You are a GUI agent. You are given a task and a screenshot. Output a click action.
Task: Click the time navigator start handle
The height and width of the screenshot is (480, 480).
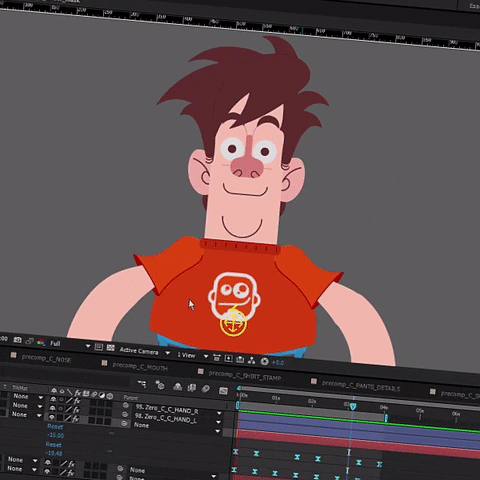239,388
